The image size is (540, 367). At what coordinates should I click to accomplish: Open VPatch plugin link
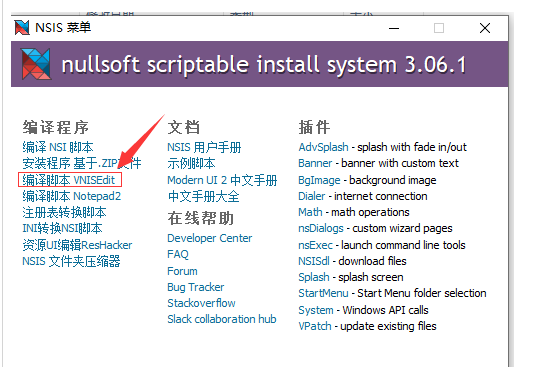coord(315,326)
